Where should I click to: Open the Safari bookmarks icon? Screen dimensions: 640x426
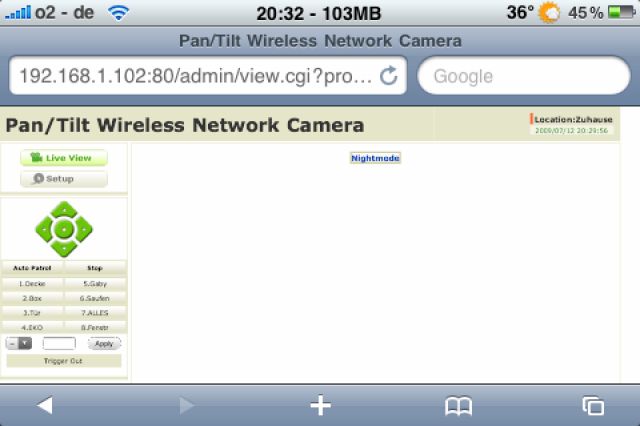click(458, 406)
